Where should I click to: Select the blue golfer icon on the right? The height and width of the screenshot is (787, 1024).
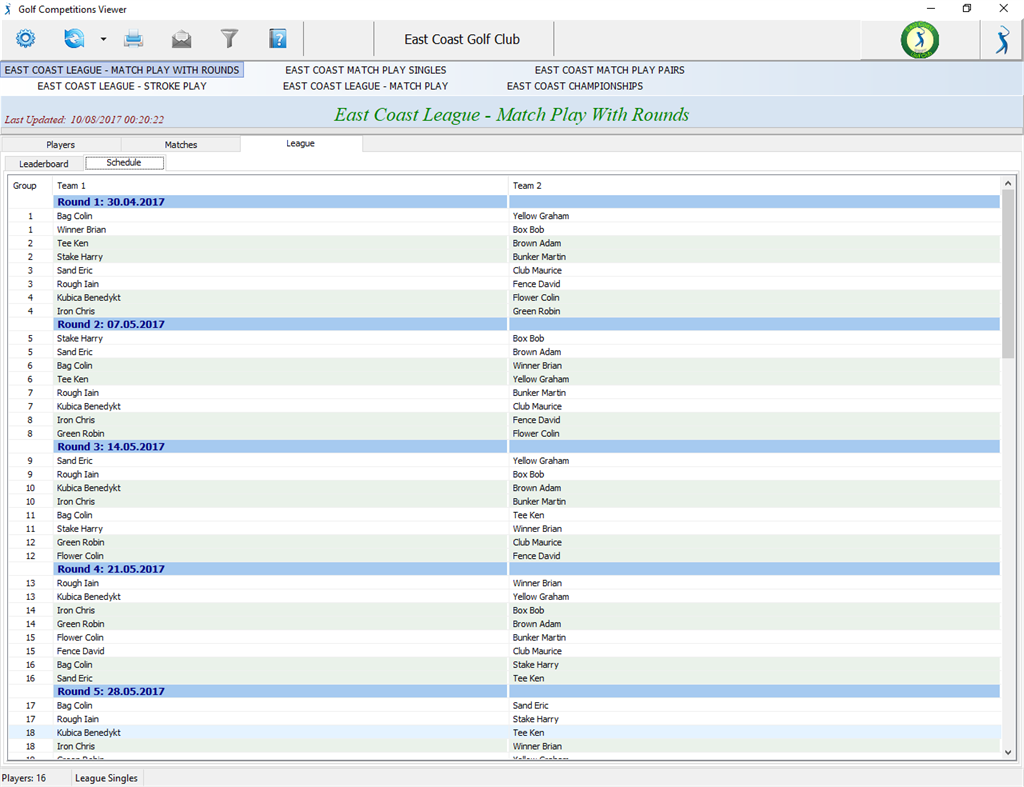[x=1001, y=39]
